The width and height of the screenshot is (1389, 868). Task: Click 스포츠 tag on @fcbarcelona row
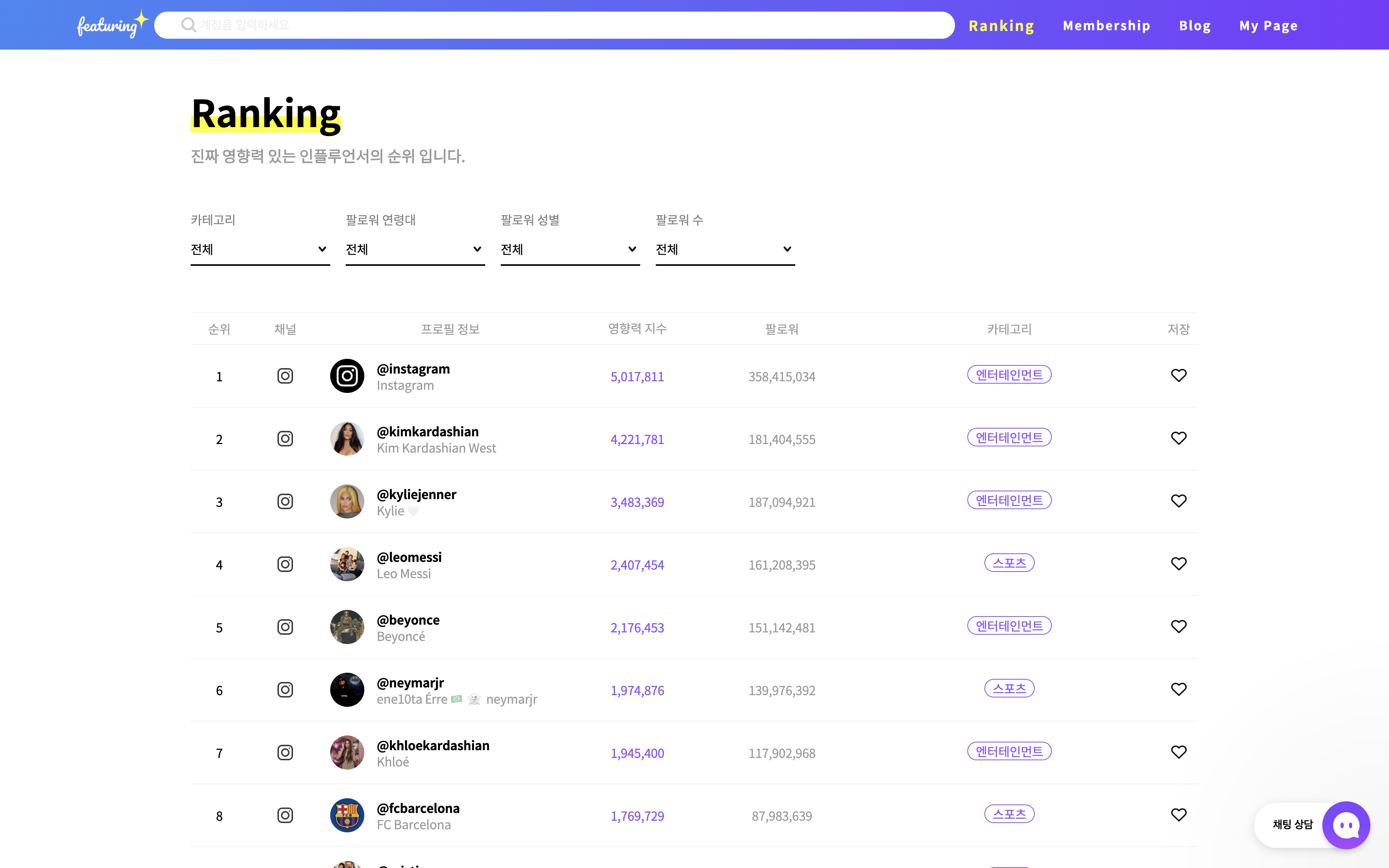click(1009, 814)
